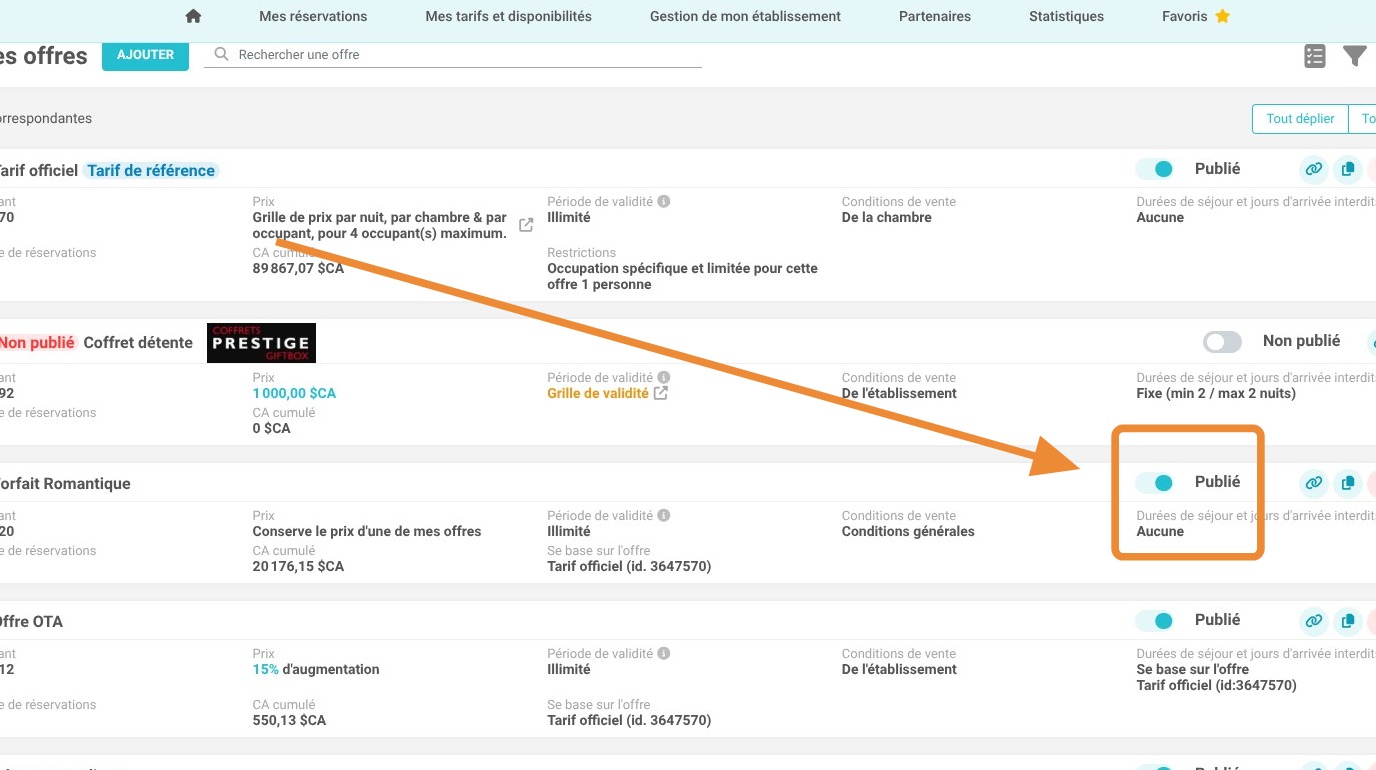Image resolution: width=1376 pixels, height=770 pixels.
Task: Show validity period info for Offre OTA
Action: [664, 653]
